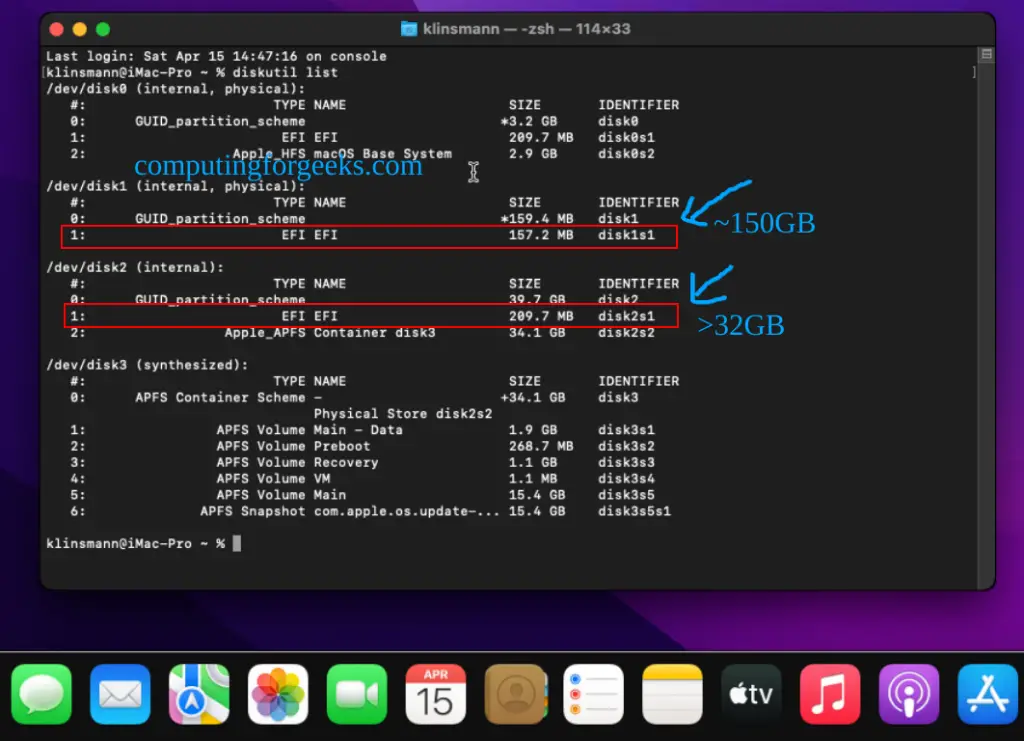Click the '268.7 MB' size value
Screen dimensions: 1024x741
(x=541, y=447)
